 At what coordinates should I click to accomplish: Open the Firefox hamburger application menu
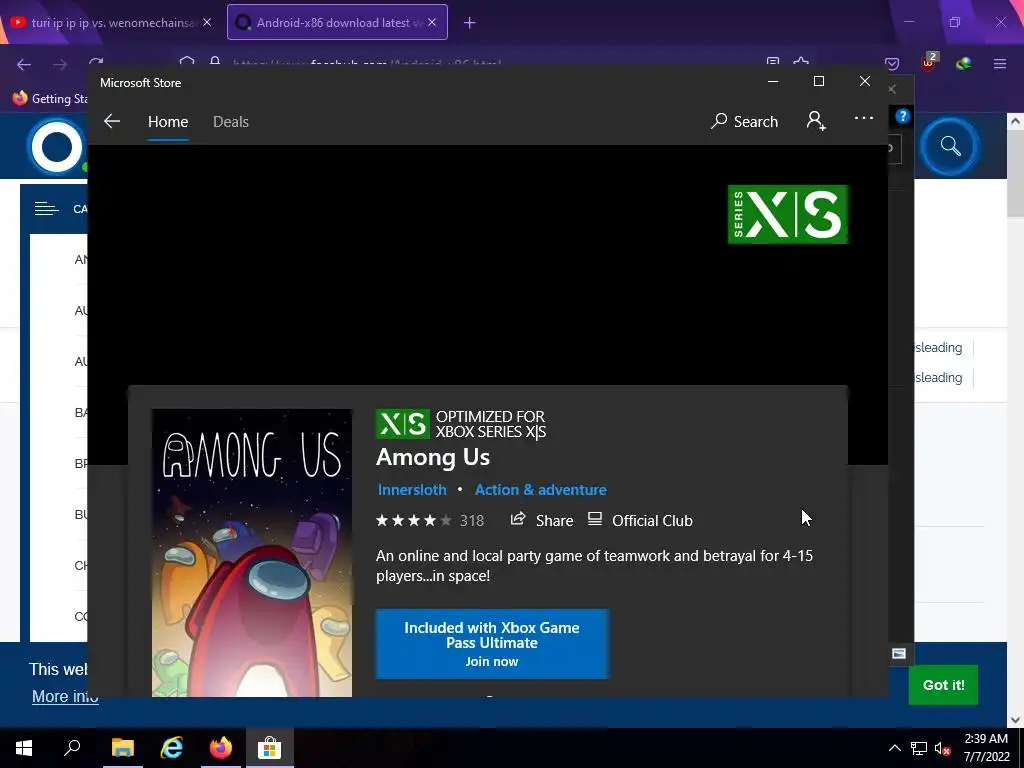click(999, 64)
